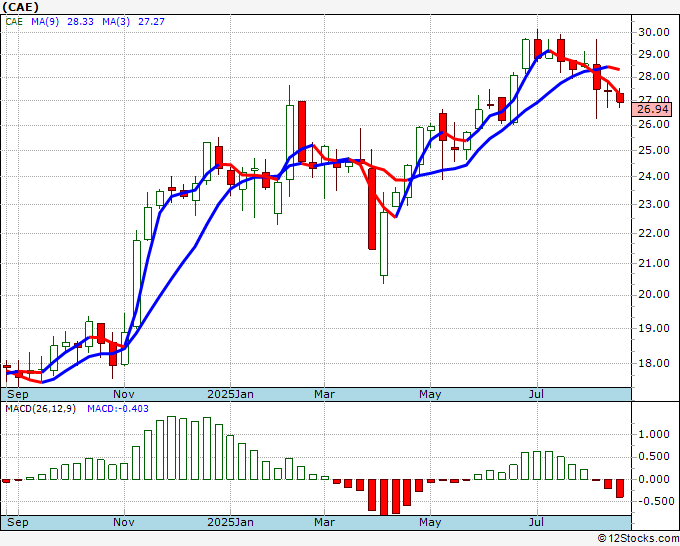Click the Sep label on price chart axis
This screenshot has width=680, height=546.
18,394
